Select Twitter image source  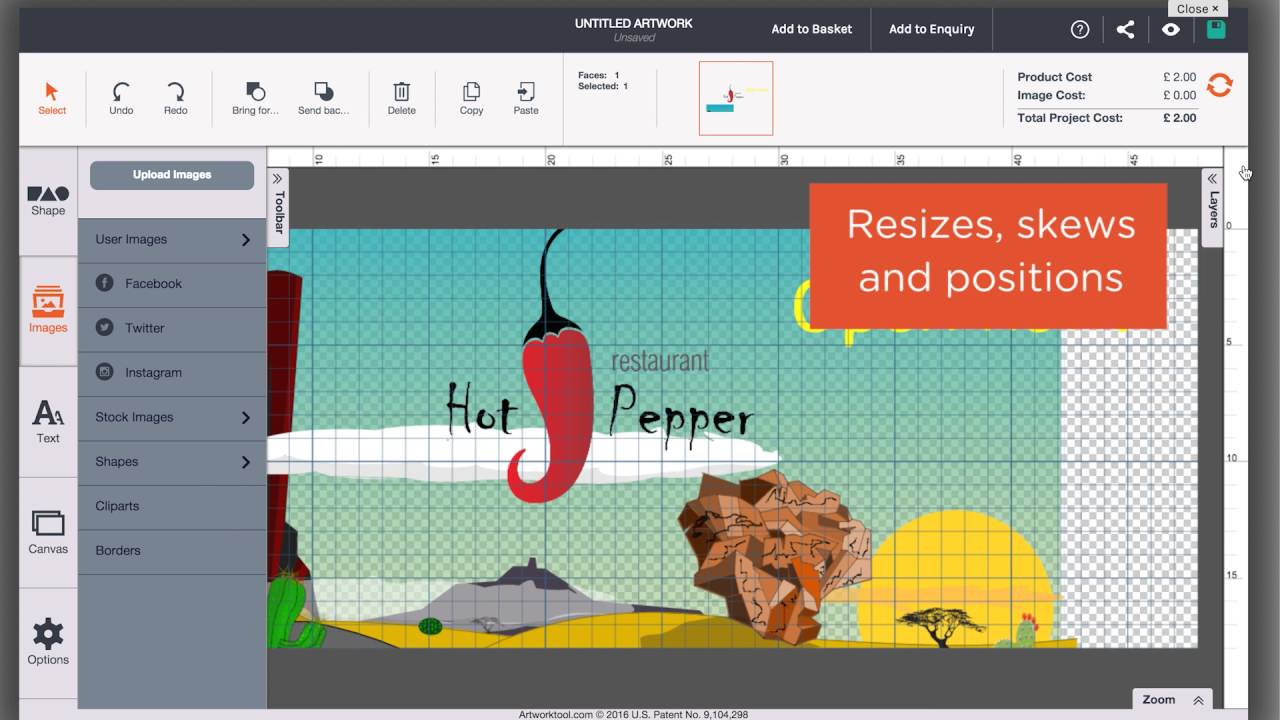coord(172,328)
